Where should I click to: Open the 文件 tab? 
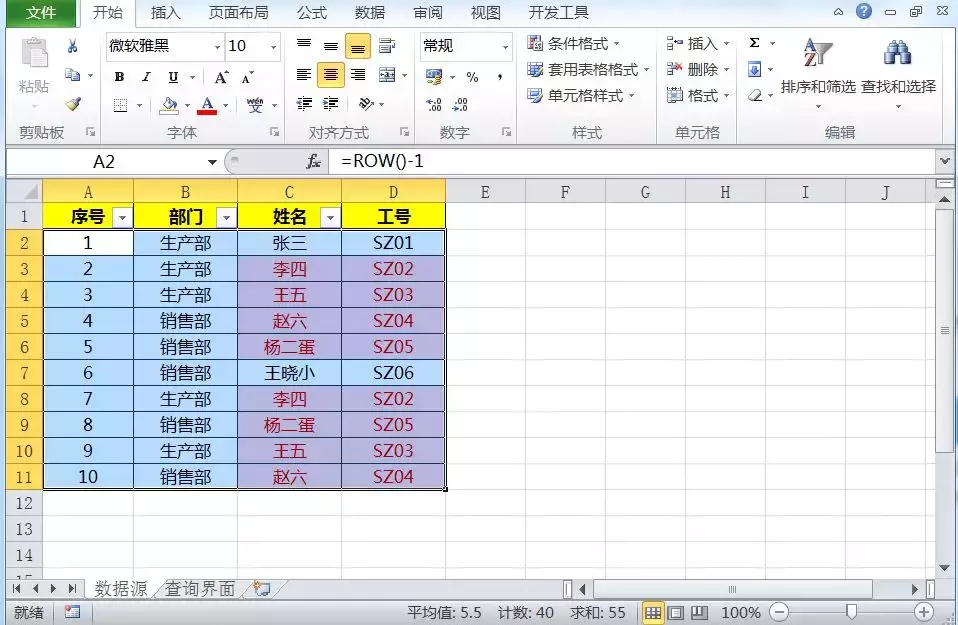[41, 13]
